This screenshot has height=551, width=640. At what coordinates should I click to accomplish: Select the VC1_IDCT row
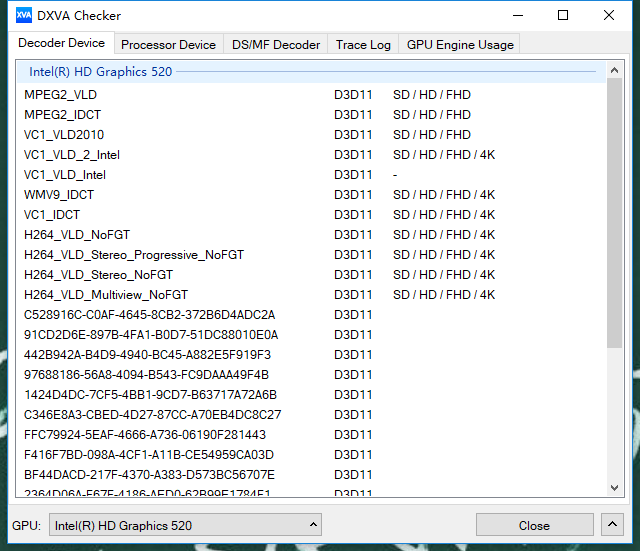coord(312,215)
